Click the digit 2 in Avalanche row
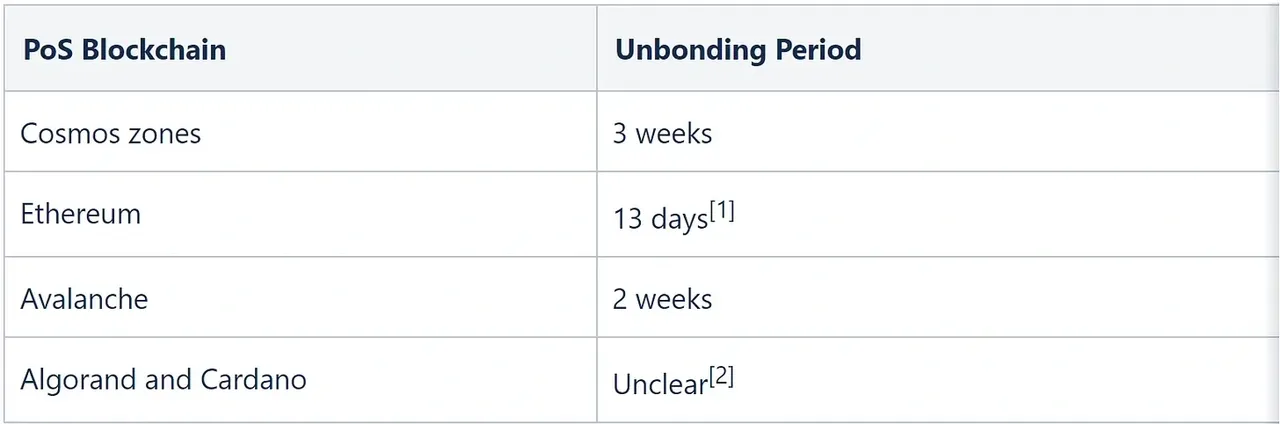1280x424 pixels. coord(620,299)
